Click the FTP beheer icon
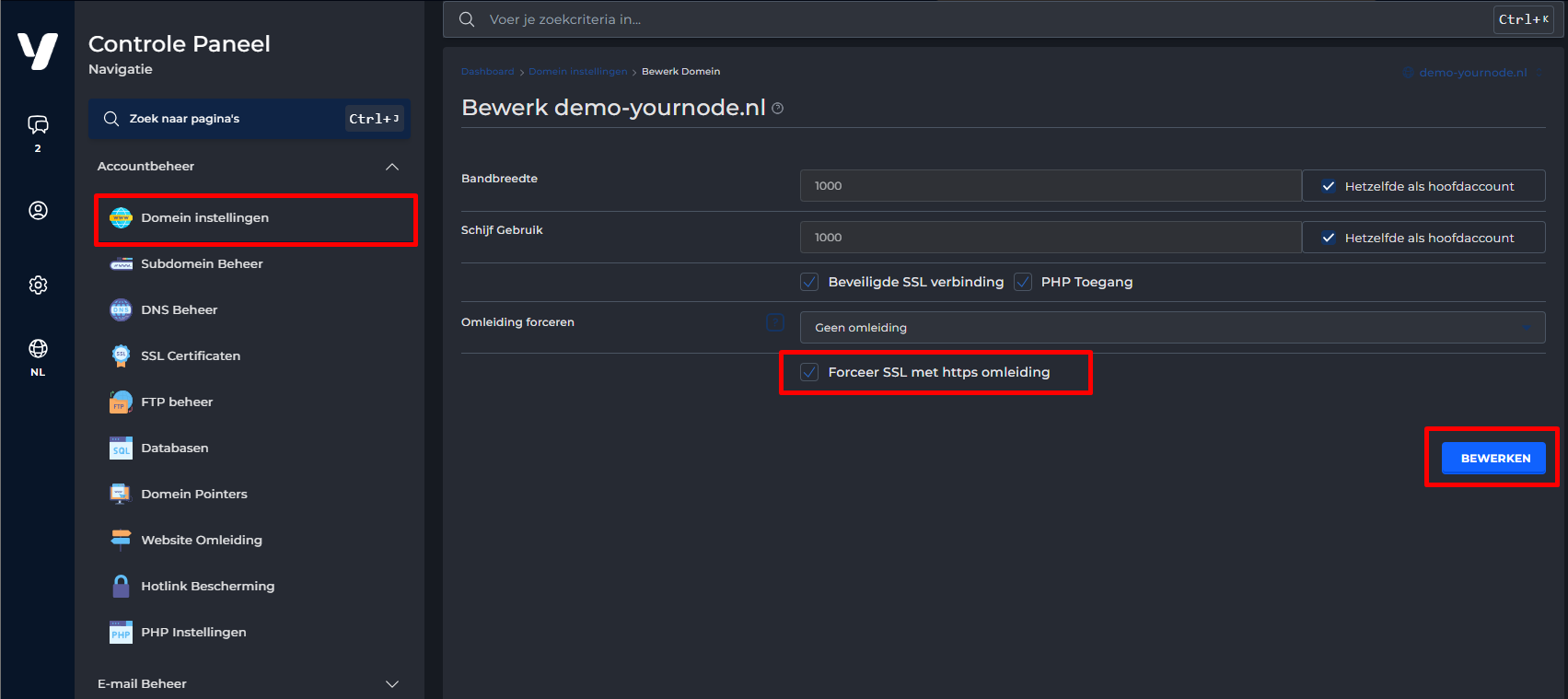The width and height of the screenshot is (1568, 699). [x=121, y=402]
